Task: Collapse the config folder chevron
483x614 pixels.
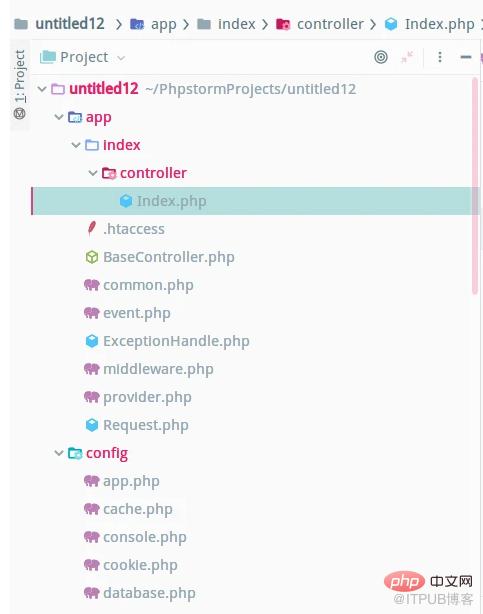Action: [59, 453]
